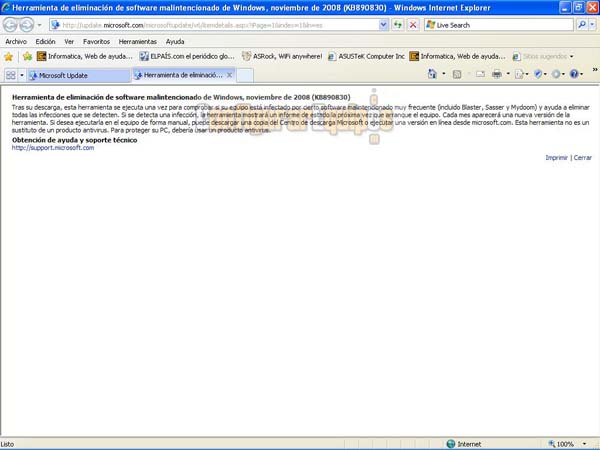Open the Ayuda menu
This screenshot has width=600, height=450.
pos(175,41)
